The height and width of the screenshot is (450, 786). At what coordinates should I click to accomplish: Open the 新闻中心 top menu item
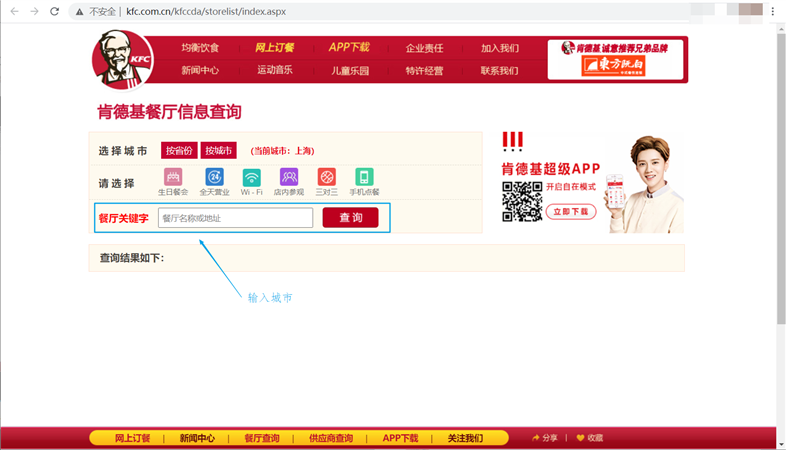point(200,70)
